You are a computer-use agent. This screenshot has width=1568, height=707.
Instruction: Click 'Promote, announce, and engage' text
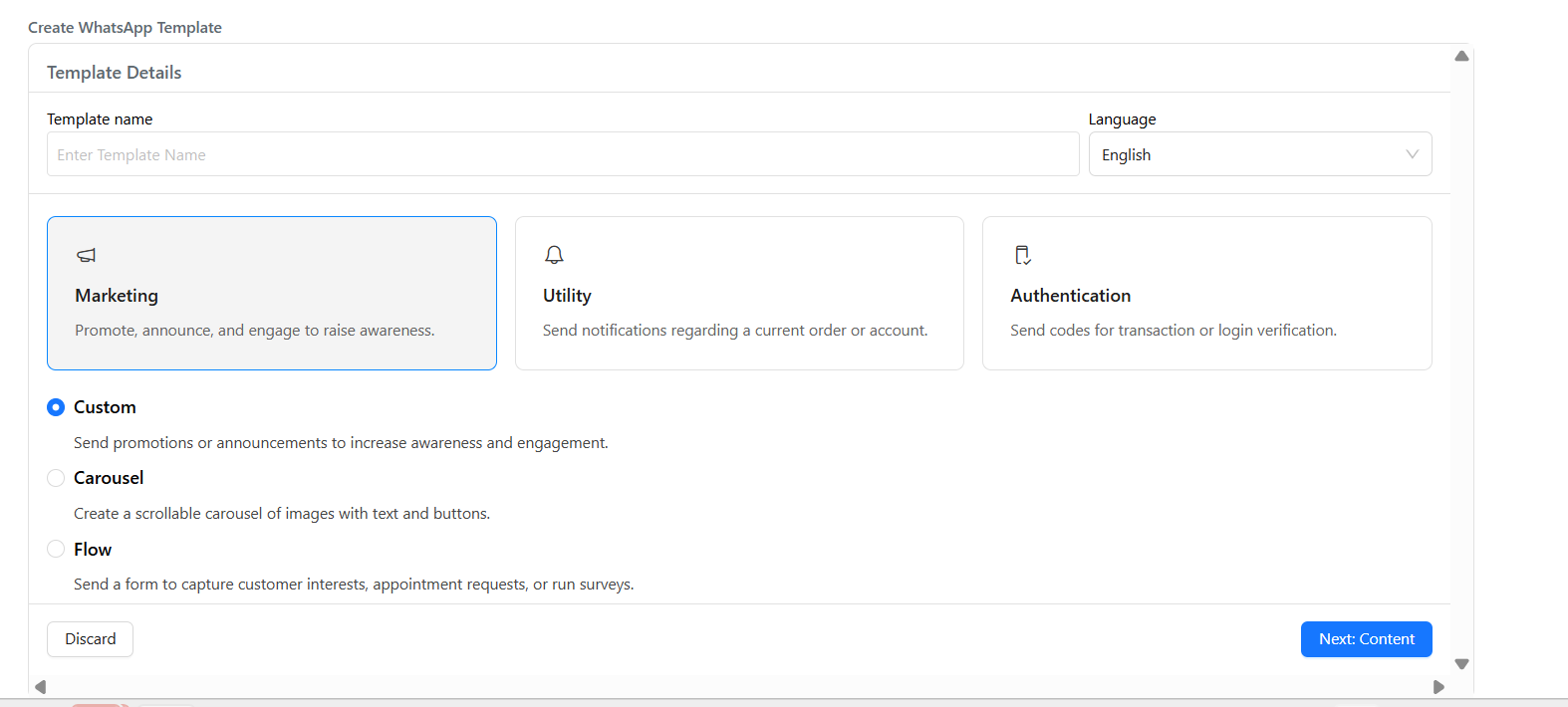(255, 331)
